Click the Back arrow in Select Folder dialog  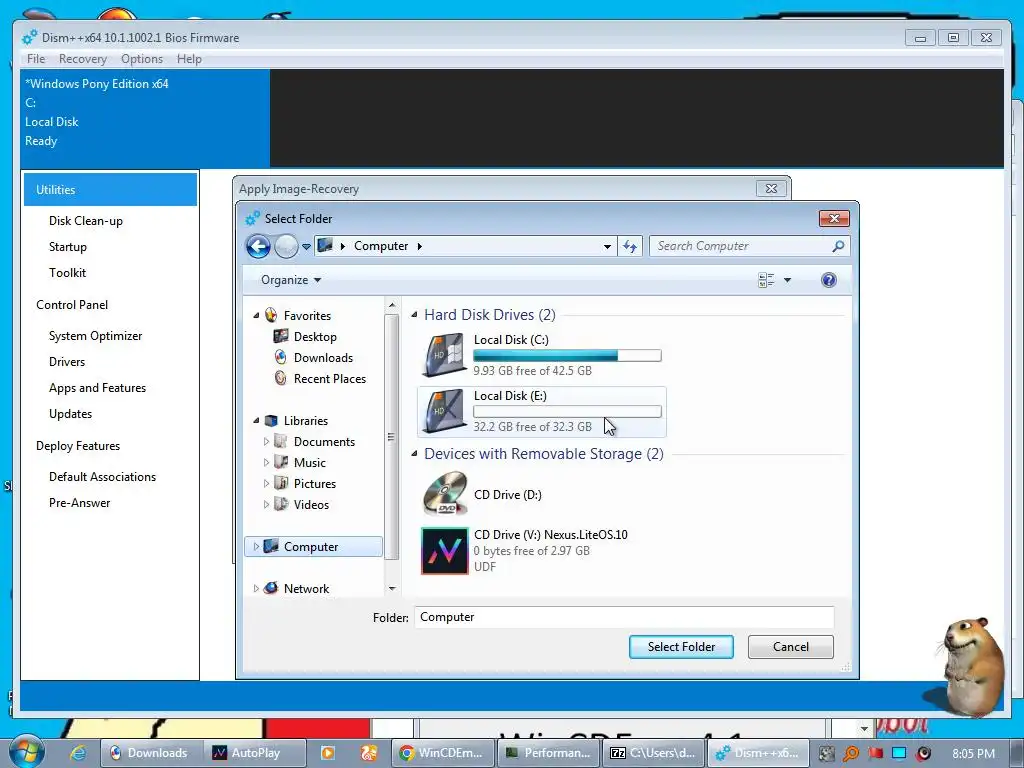click(258, 246)
